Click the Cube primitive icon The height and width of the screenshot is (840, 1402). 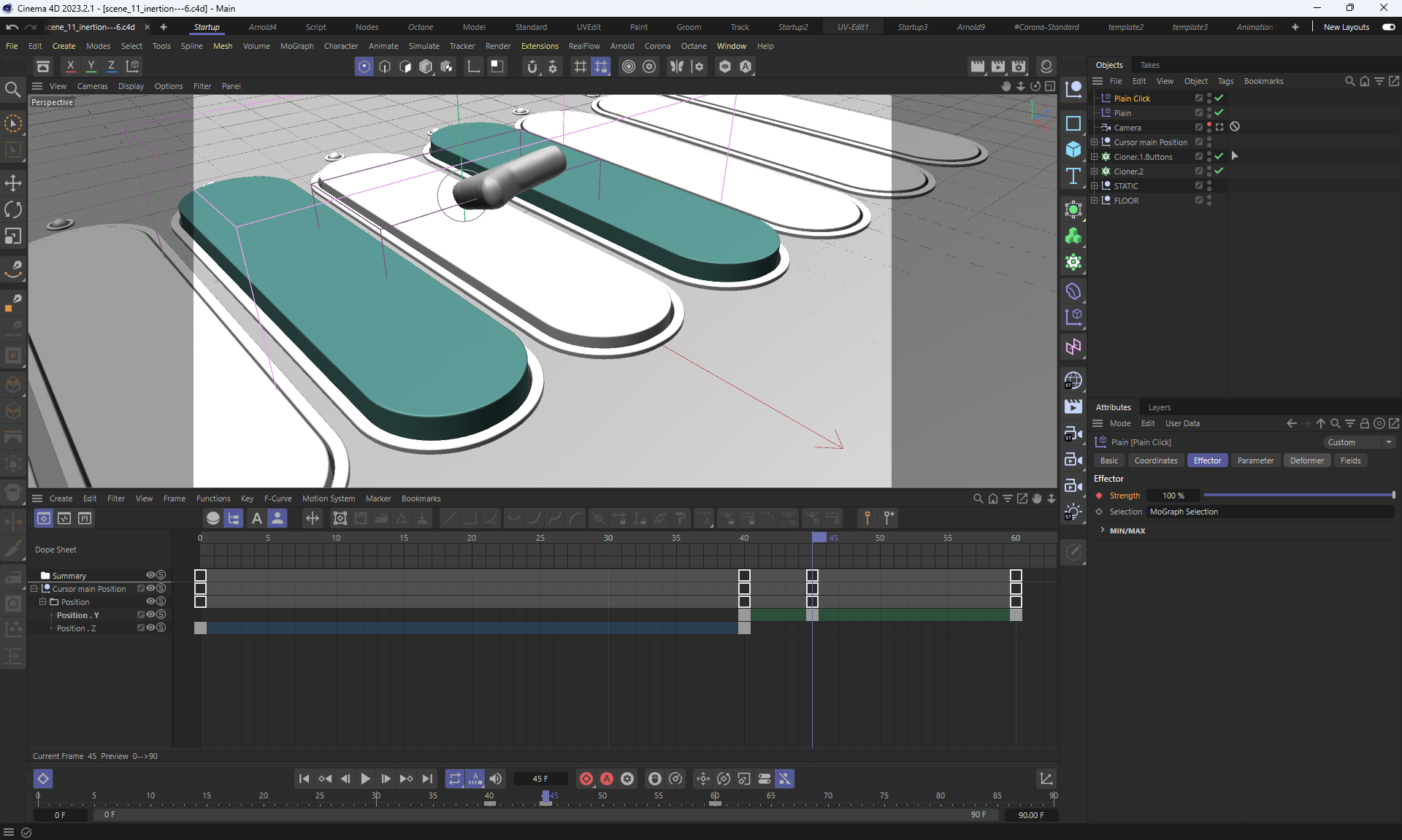point(1073,149)
